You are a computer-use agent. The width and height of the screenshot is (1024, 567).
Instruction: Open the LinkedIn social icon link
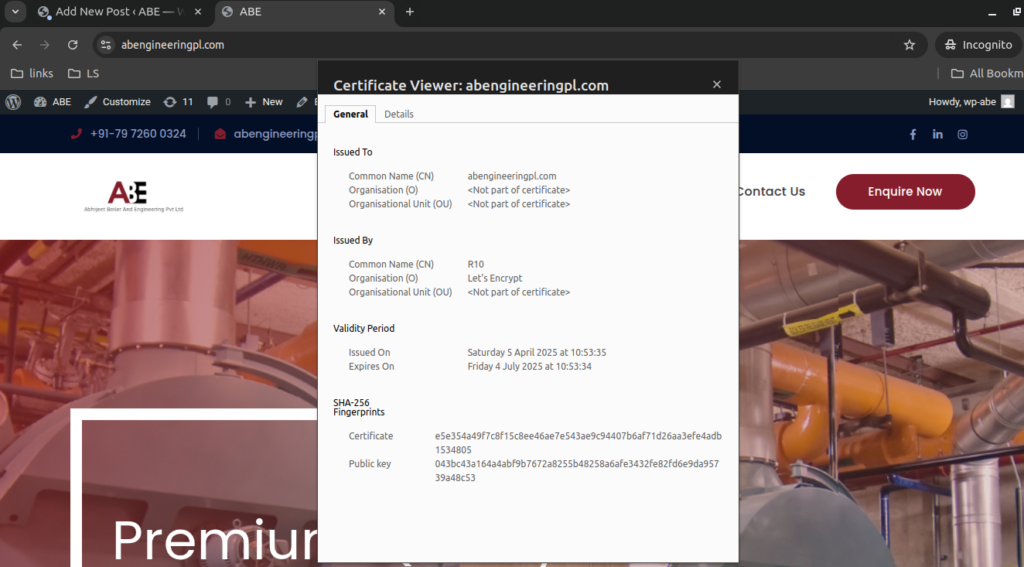pyautogui.click(x=937, y=134)
